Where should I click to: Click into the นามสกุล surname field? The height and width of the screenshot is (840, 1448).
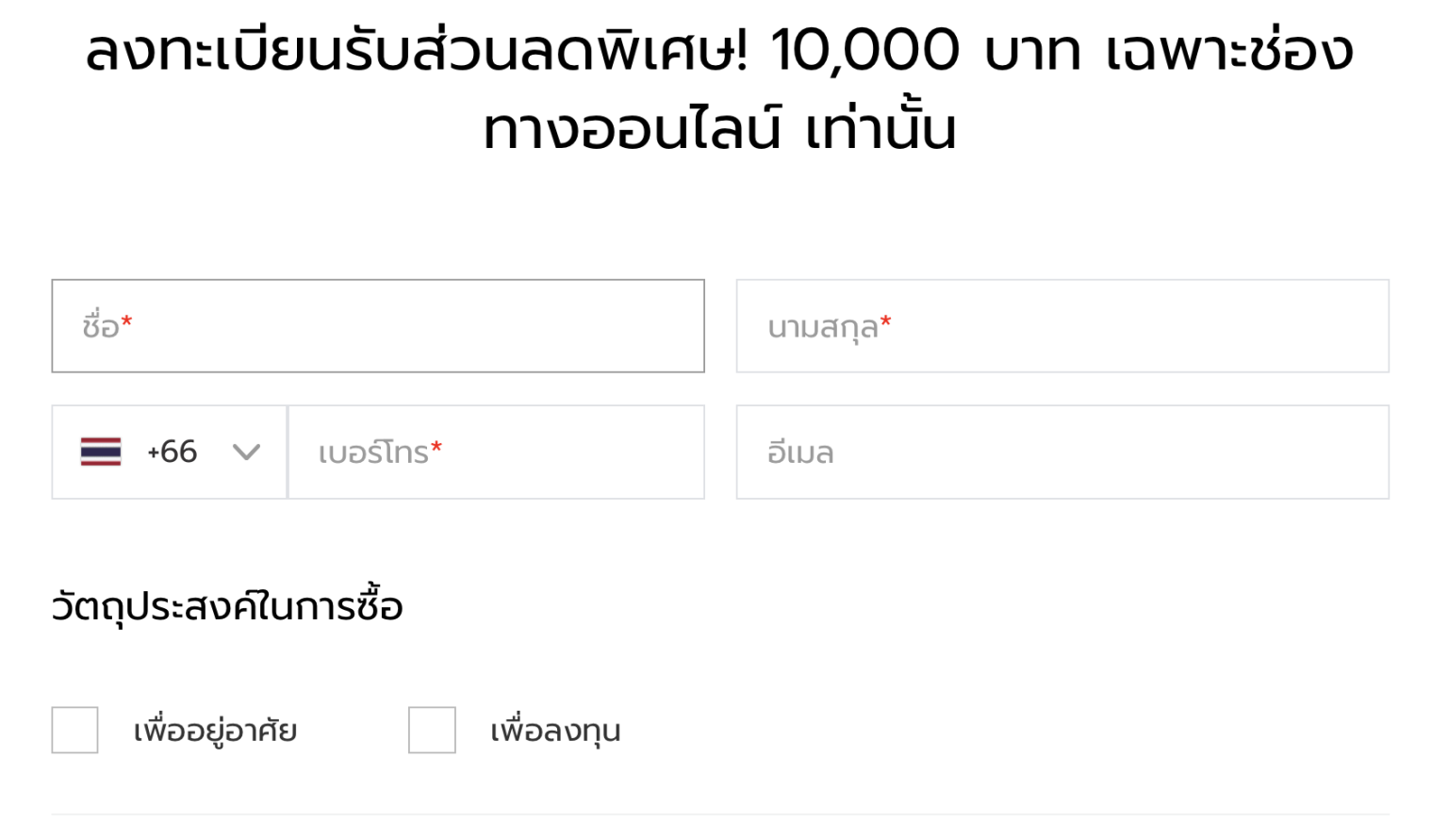tap(1062, 326)
